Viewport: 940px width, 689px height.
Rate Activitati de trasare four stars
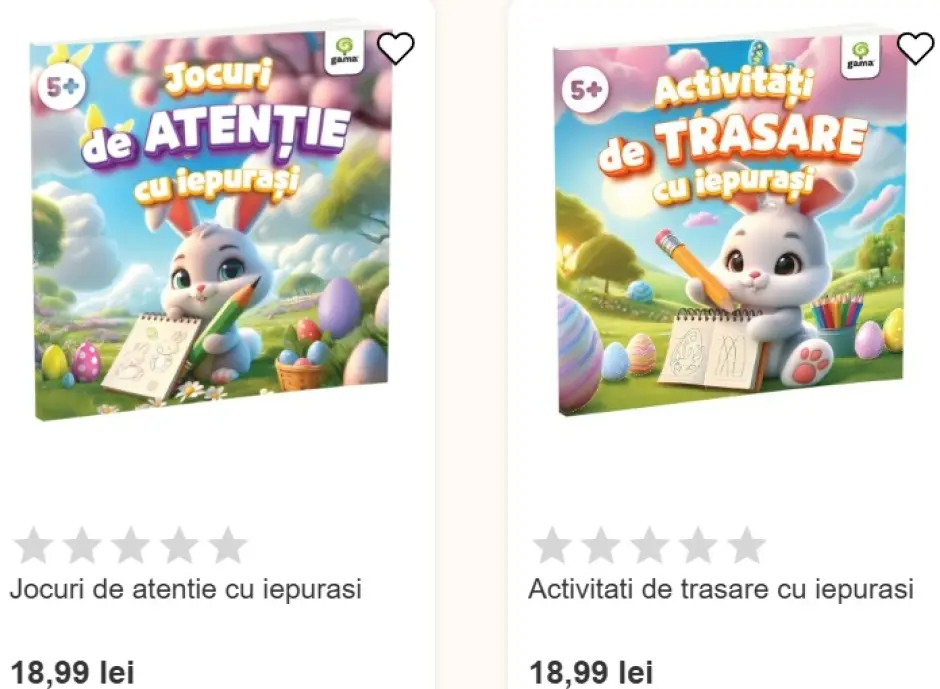tap(698, 545)
